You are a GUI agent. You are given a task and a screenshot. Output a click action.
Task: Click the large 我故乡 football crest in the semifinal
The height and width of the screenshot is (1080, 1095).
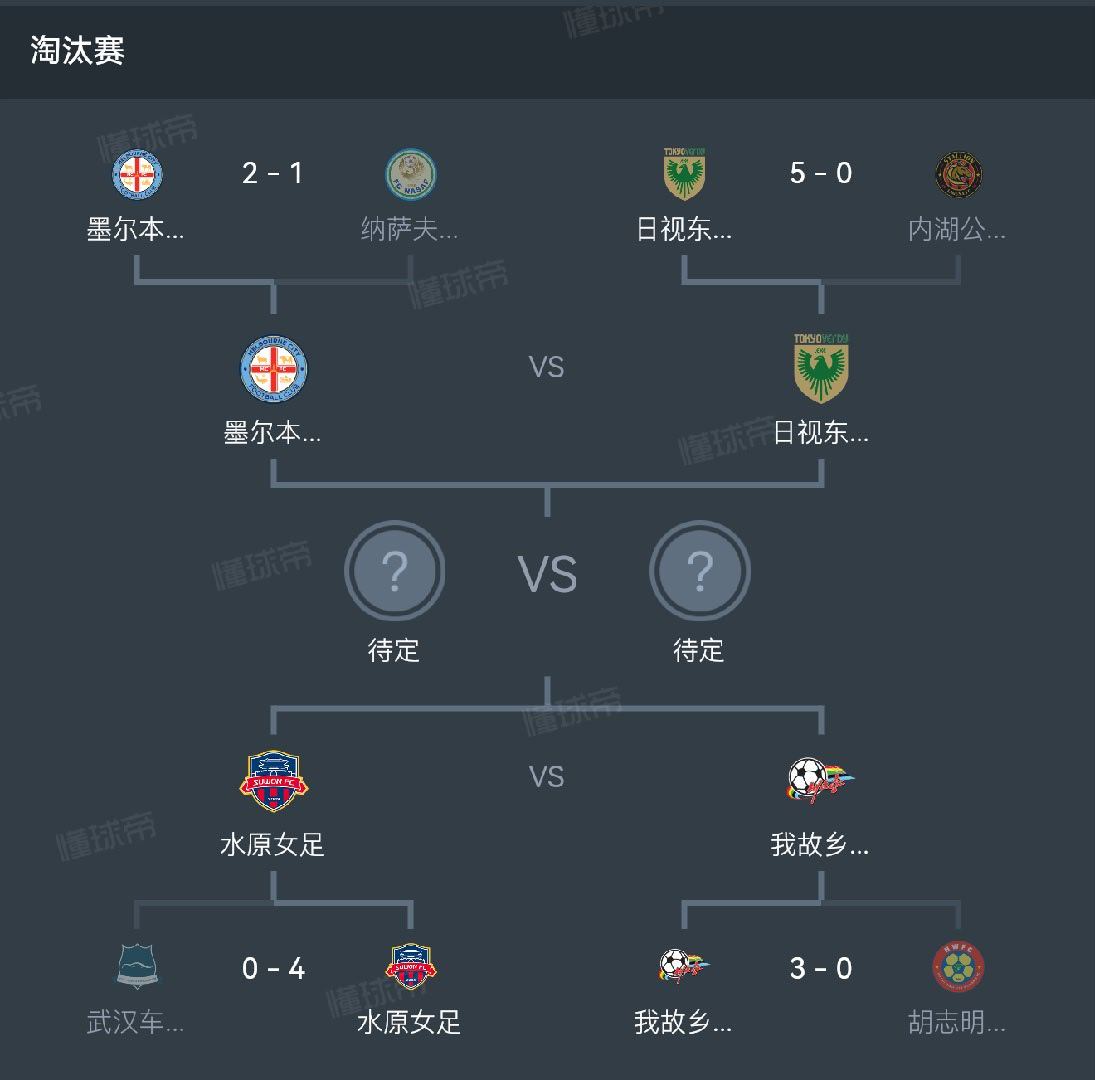pos(821,781)
